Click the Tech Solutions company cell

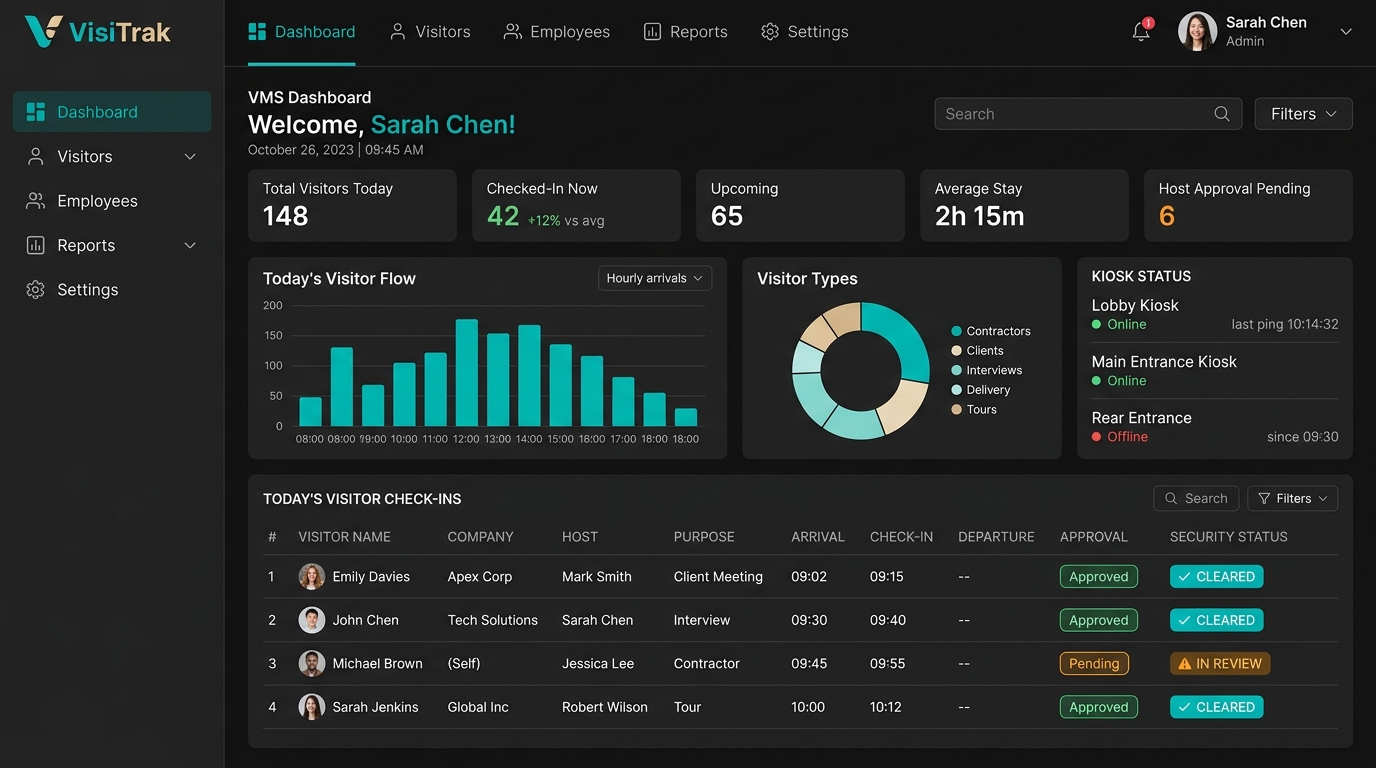click(493, 620)
